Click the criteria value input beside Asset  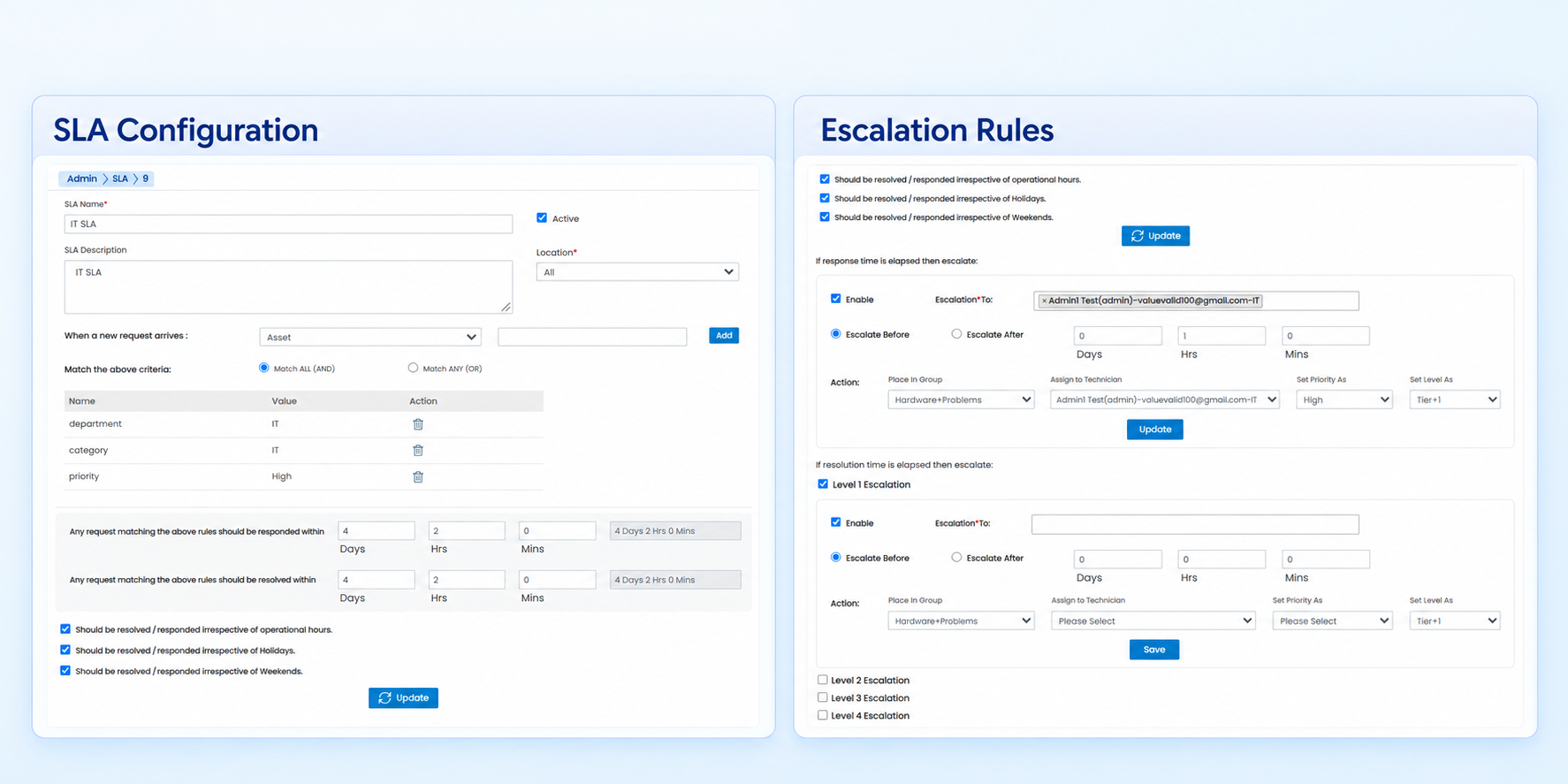[x=592, y=337]
